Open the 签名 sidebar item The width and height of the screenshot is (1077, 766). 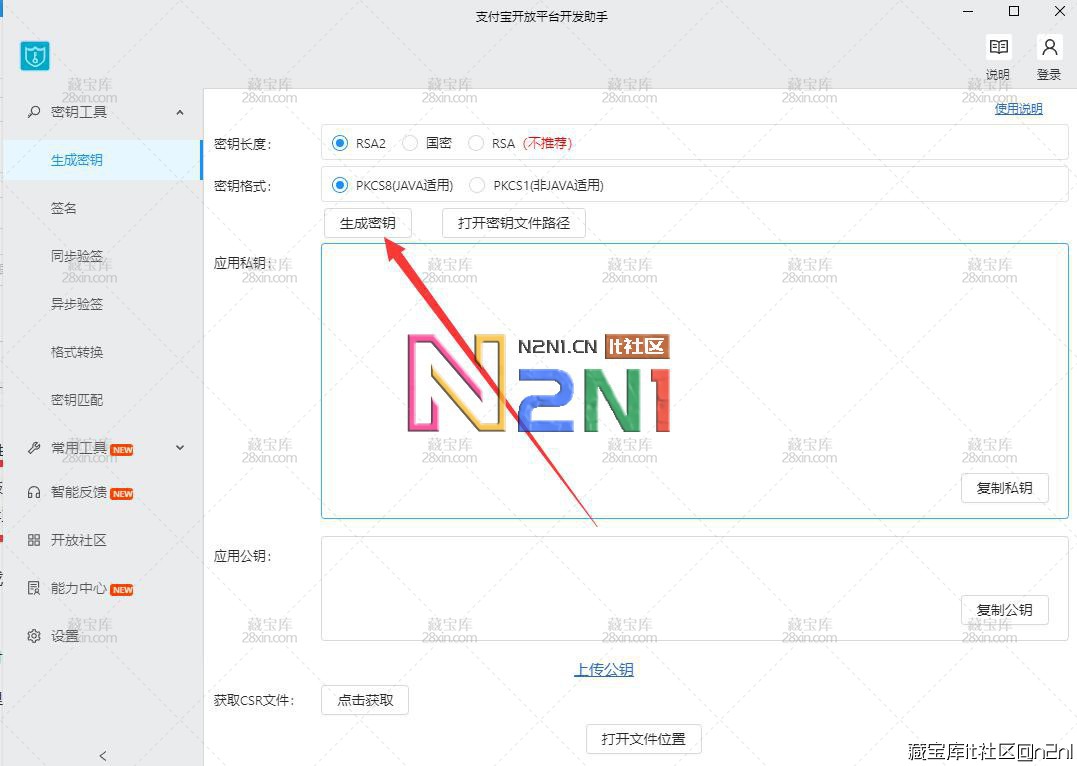tap(64, 208)
